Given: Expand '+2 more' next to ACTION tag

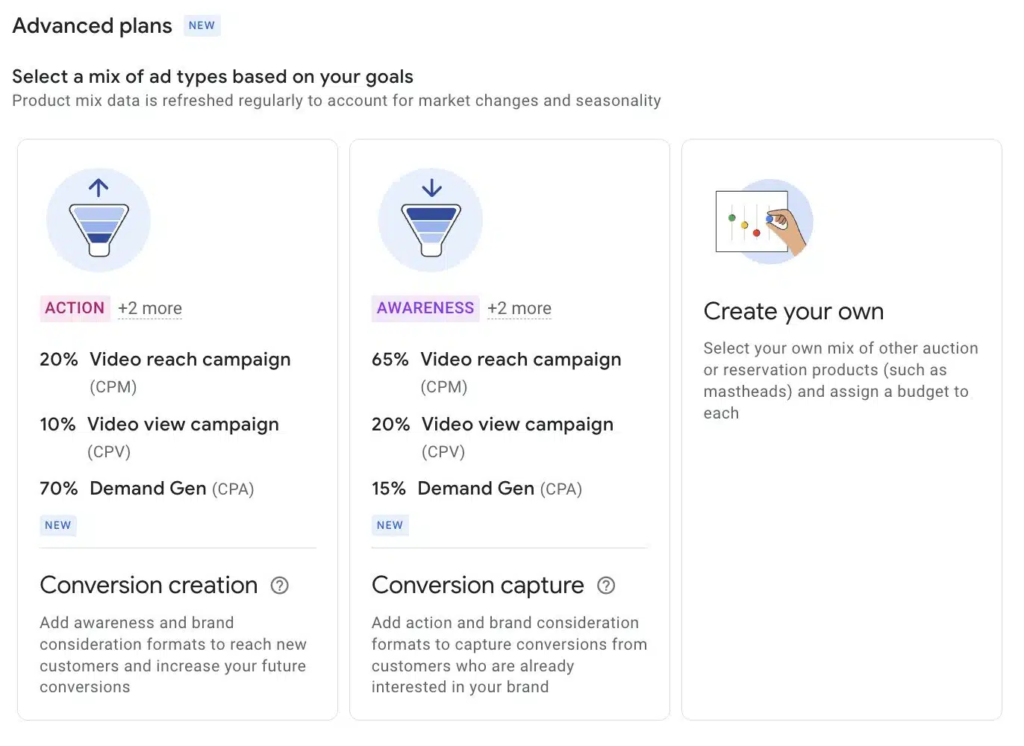Looking at the screenshot, I should [x=150, y=309].
